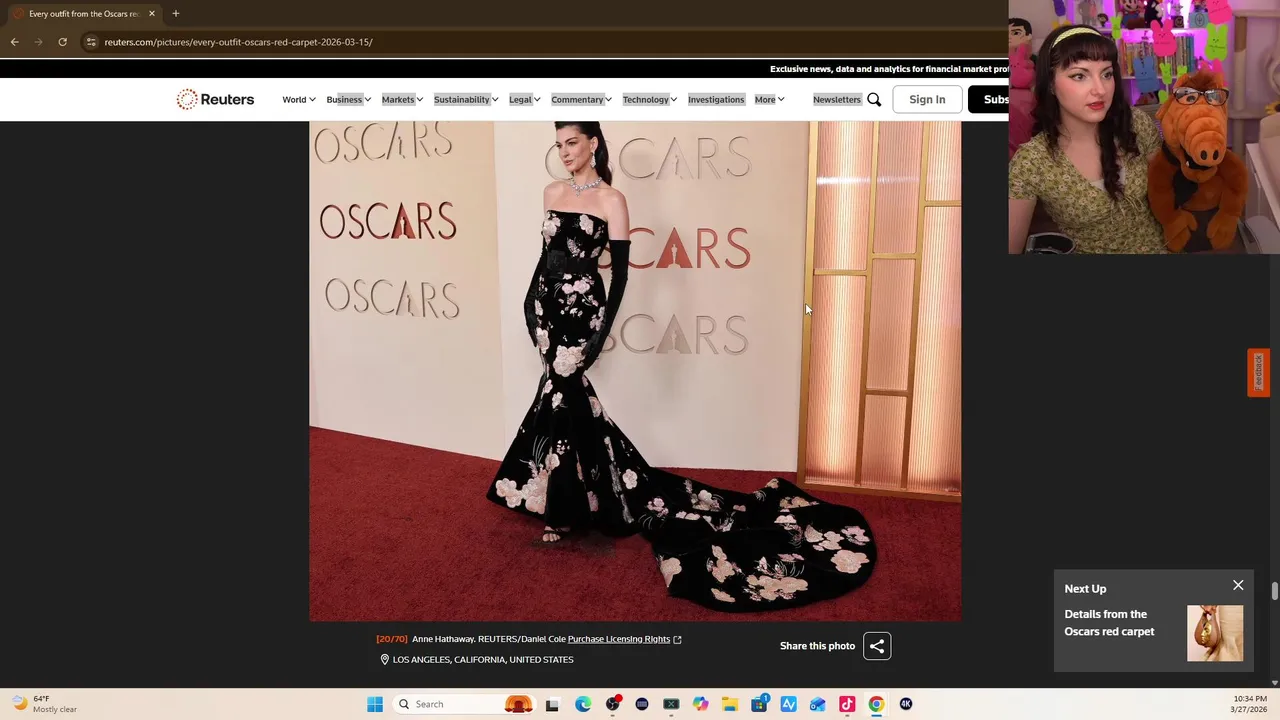Click the orange Feedback side tab
The image size is (1280, 720).
coord(1258,373)
